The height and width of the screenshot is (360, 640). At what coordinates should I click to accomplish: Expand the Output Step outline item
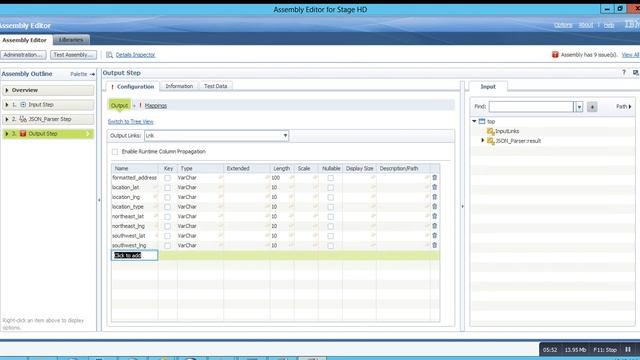coord(7,133)
